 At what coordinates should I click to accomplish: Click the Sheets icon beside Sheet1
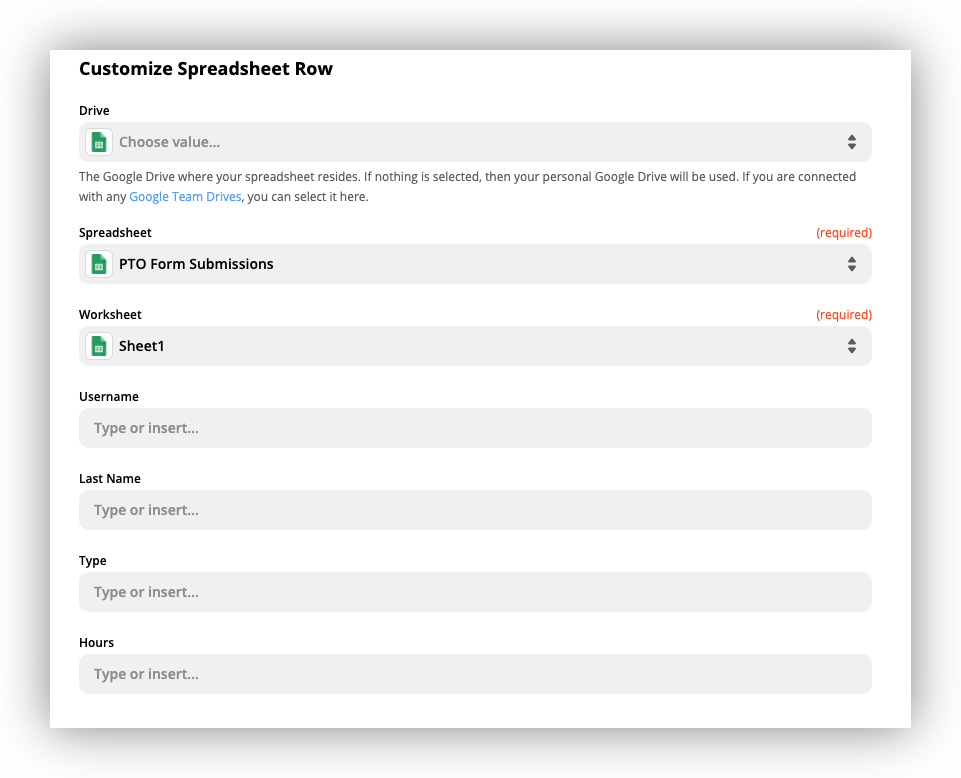[x=99, y=346]
